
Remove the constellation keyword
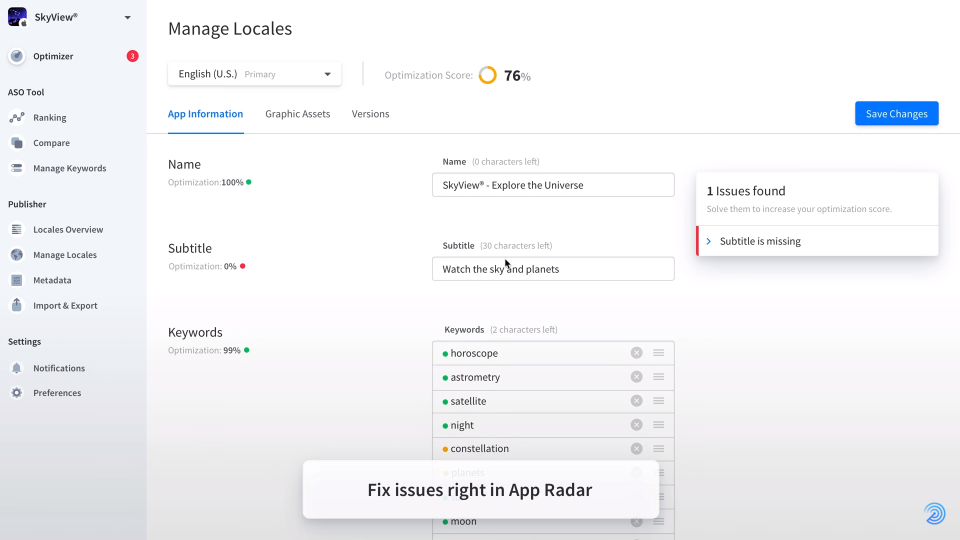click(x=637, y=449)
